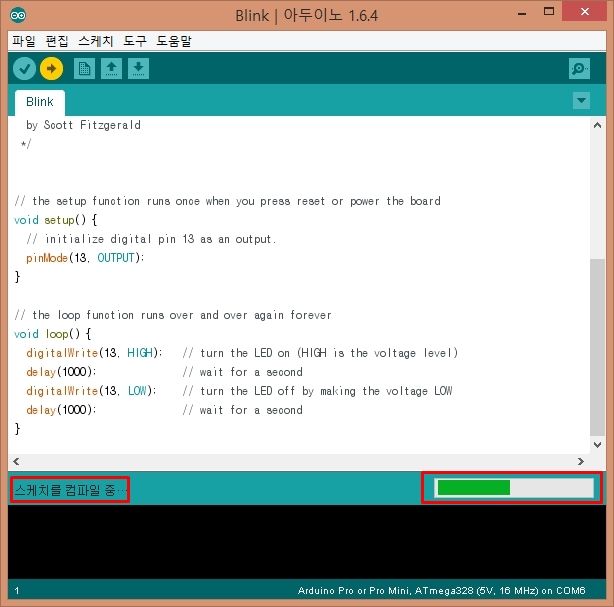Maximize the Arduino window
Image resolution: width=614 pixels, height=607 pixels.
549,12
